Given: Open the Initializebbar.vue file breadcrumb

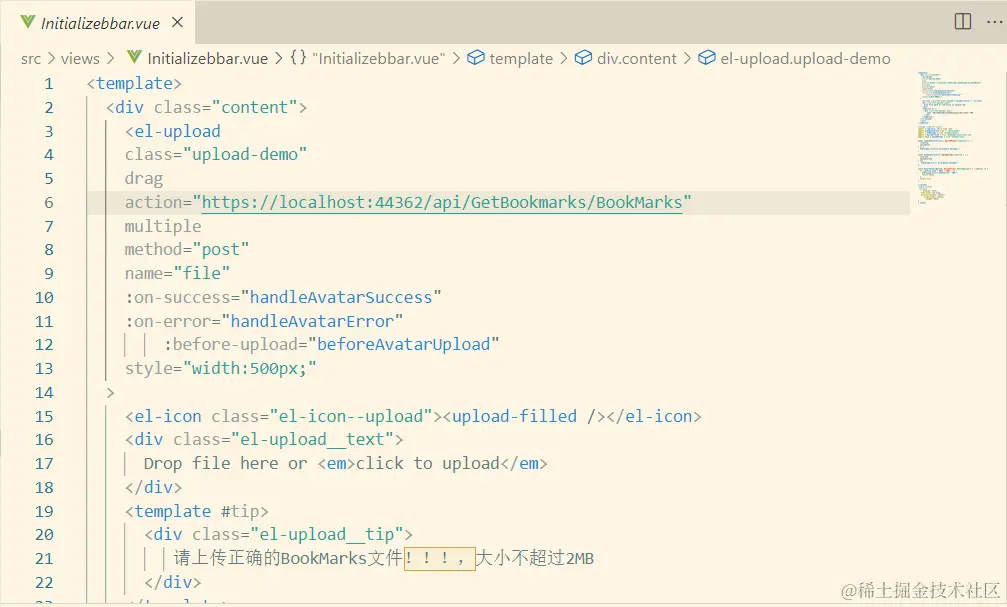Looking at the screenshot, I should coord(207,58).
